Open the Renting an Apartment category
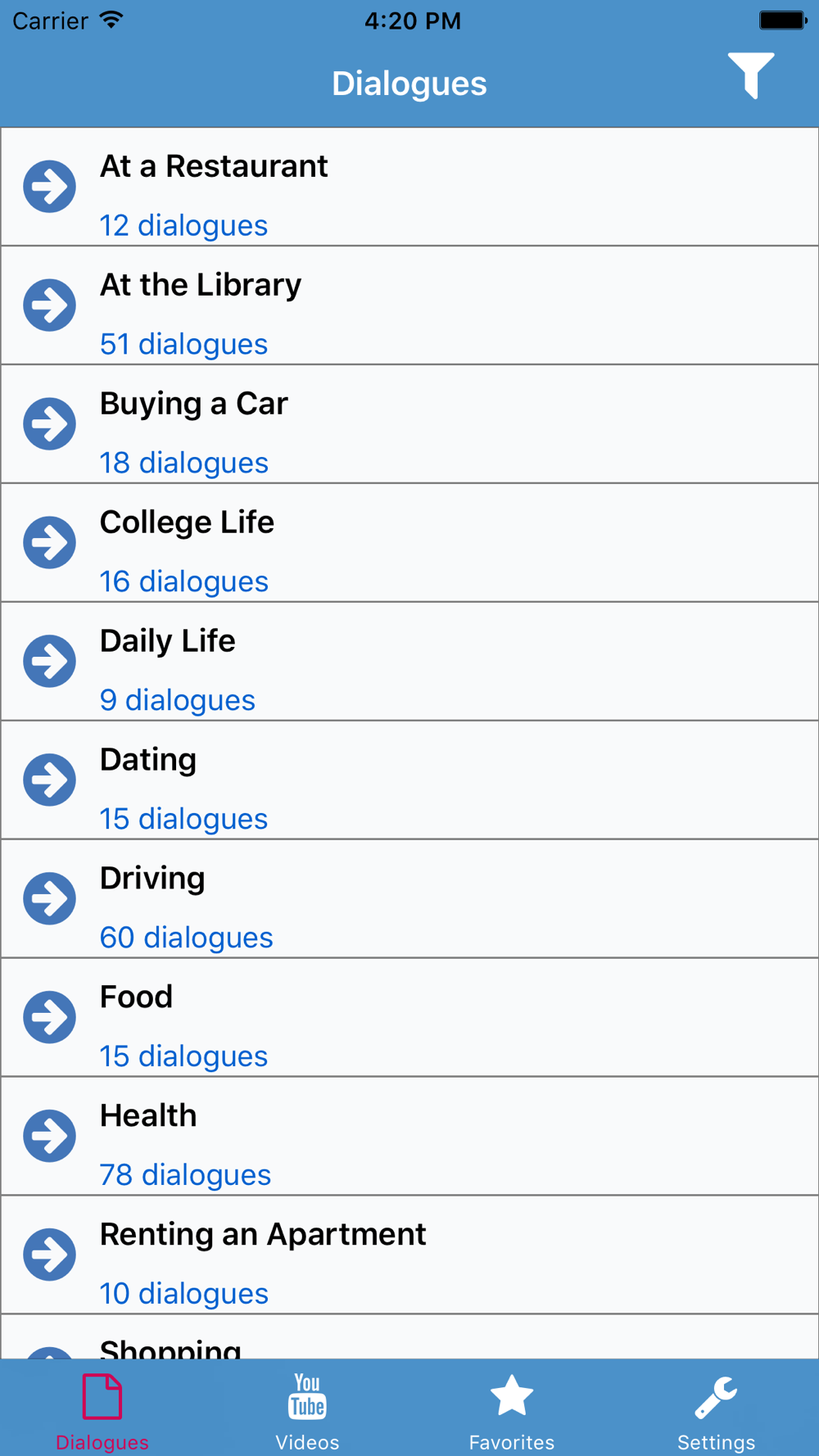 pos(409,1255)
